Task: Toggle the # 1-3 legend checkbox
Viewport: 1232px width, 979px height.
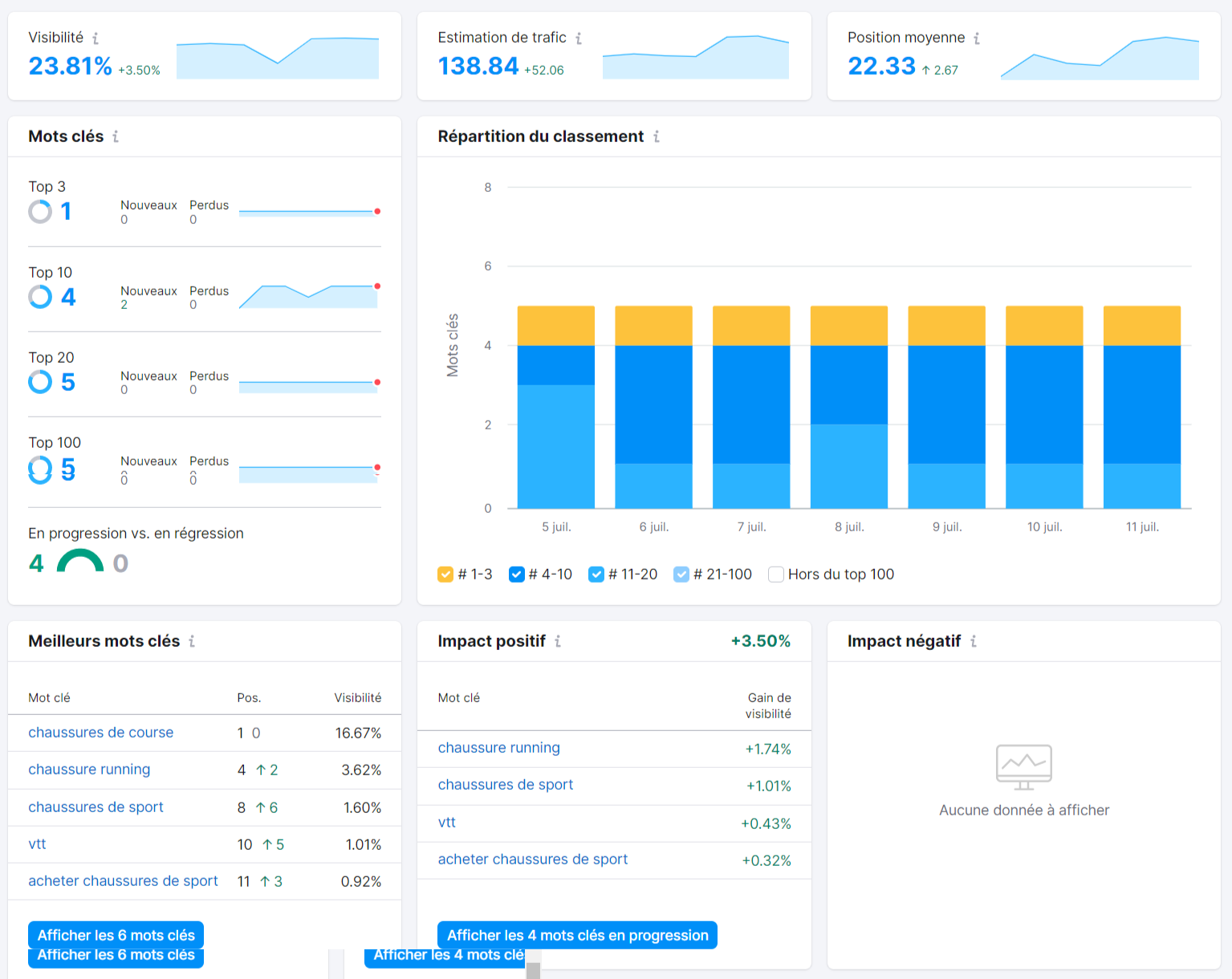Action: click(445, 575)
